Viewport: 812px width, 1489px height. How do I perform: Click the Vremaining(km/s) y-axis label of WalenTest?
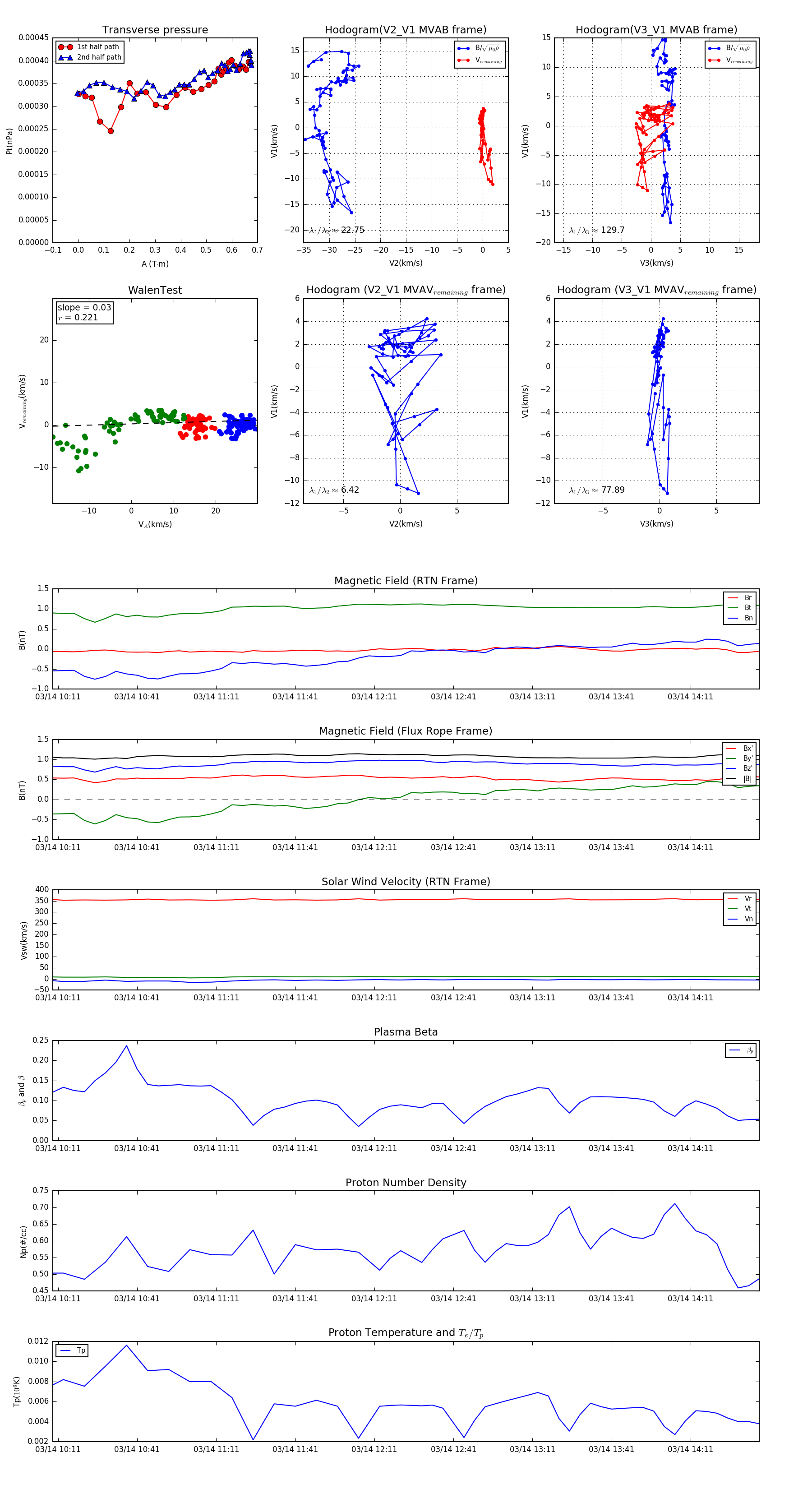[x=22, y=401]
